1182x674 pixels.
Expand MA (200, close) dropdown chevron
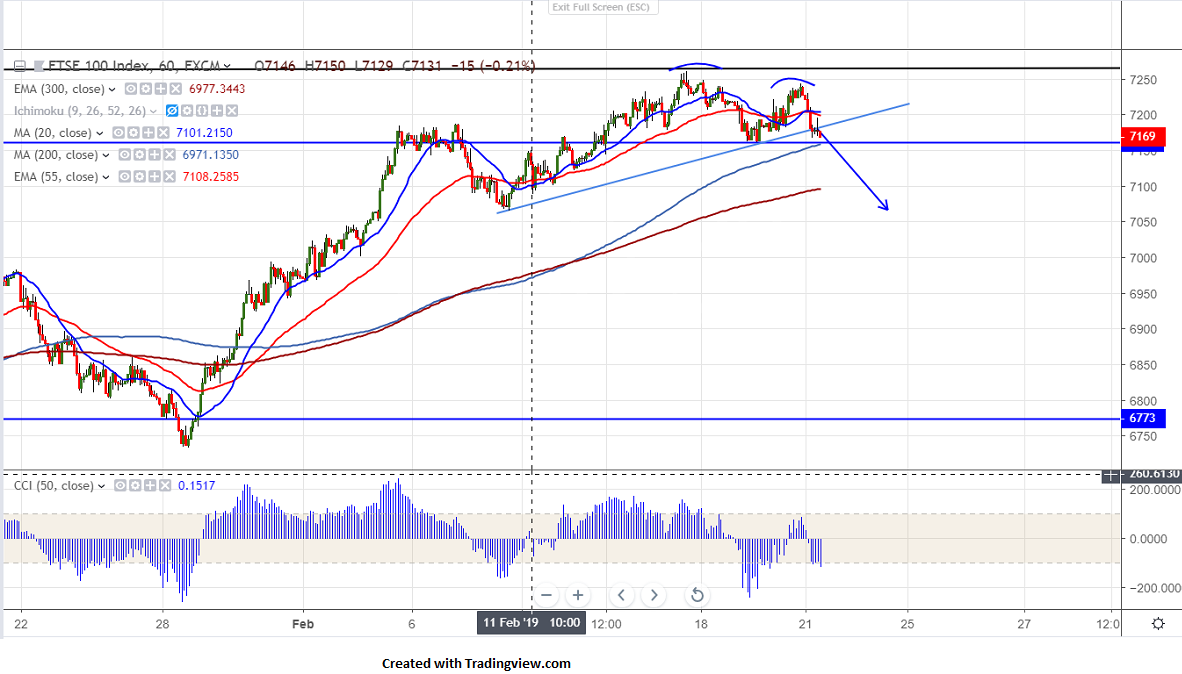pyautogui.click(x=106, y=155)
